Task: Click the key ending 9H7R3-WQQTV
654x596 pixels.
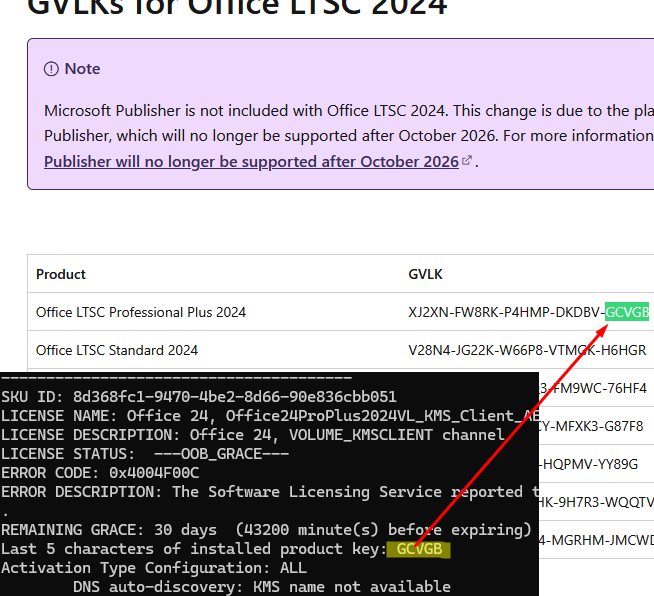Action: point(596,502)
